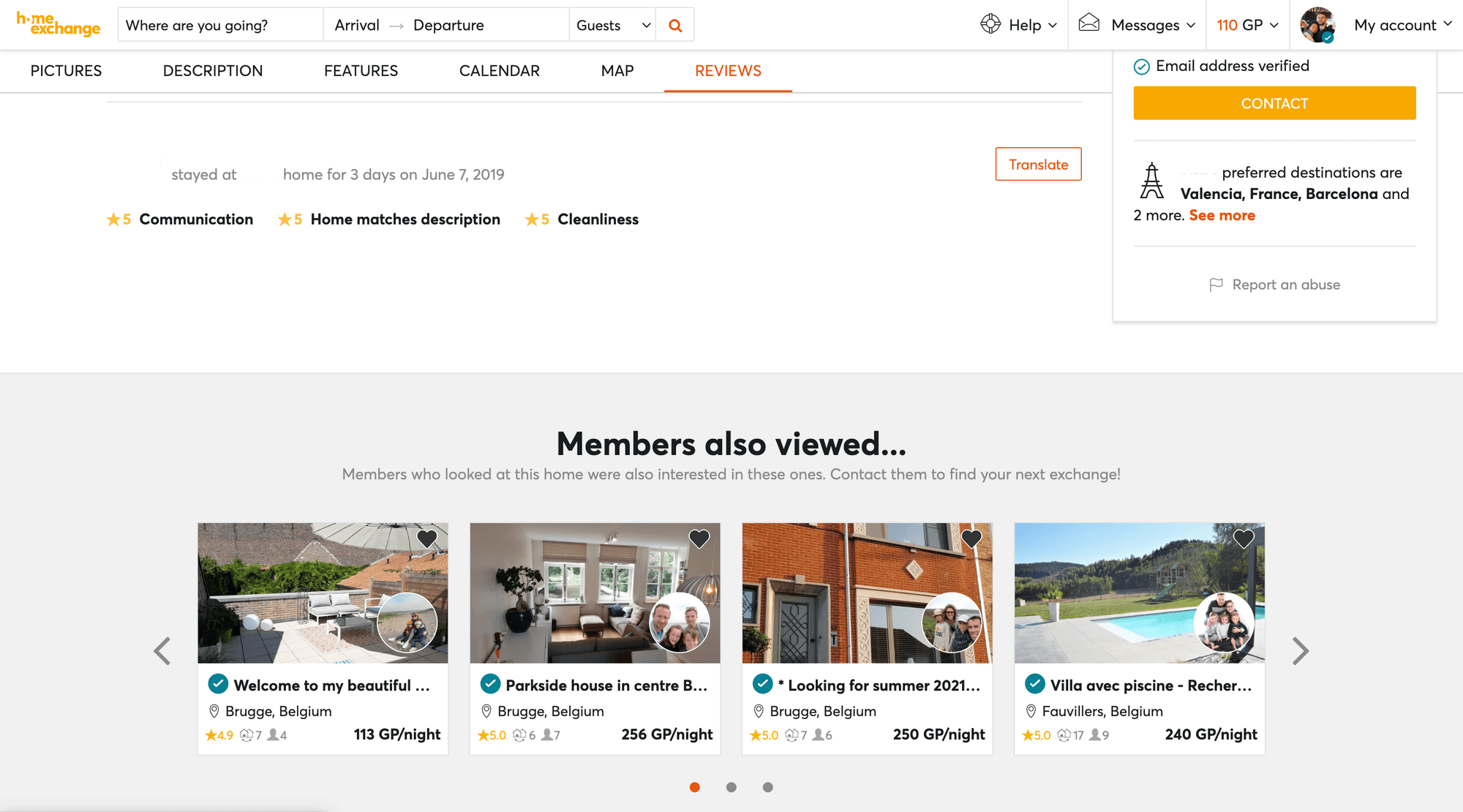Open the Guests dropdown
1463x812 pixels.
612,24
